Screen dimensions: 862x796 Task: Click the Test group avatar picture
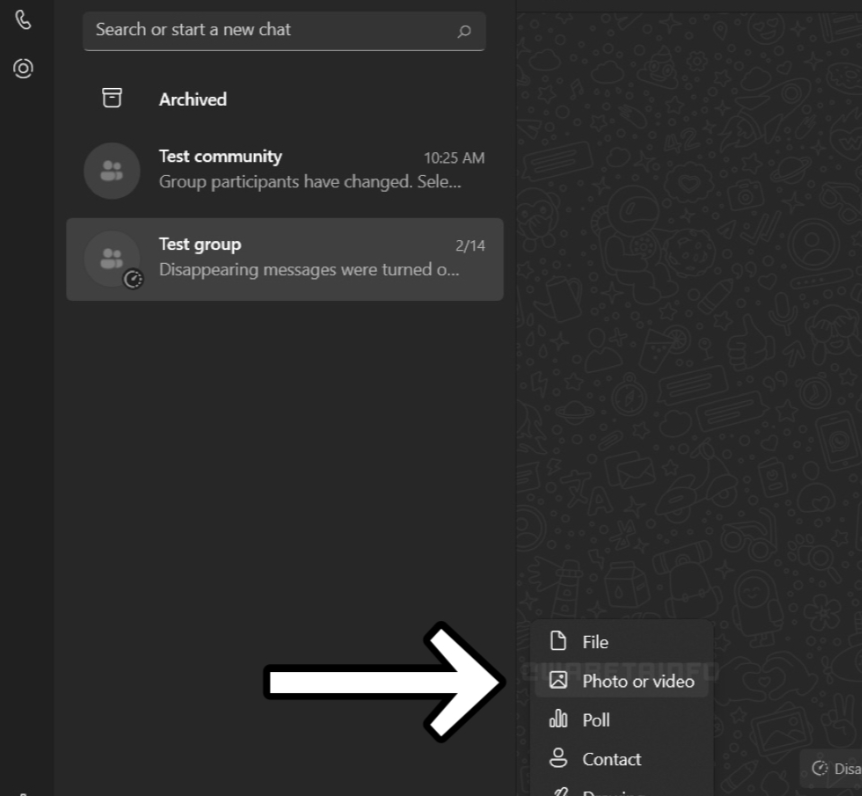pos(109,258)
